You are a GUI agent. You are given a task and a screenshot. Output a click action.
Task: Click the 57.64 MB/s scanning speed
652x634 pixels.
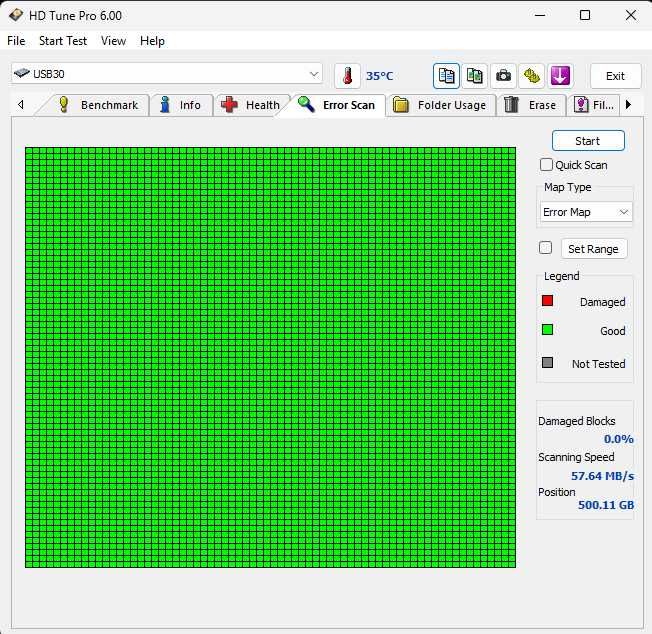[x=603, y=476]
